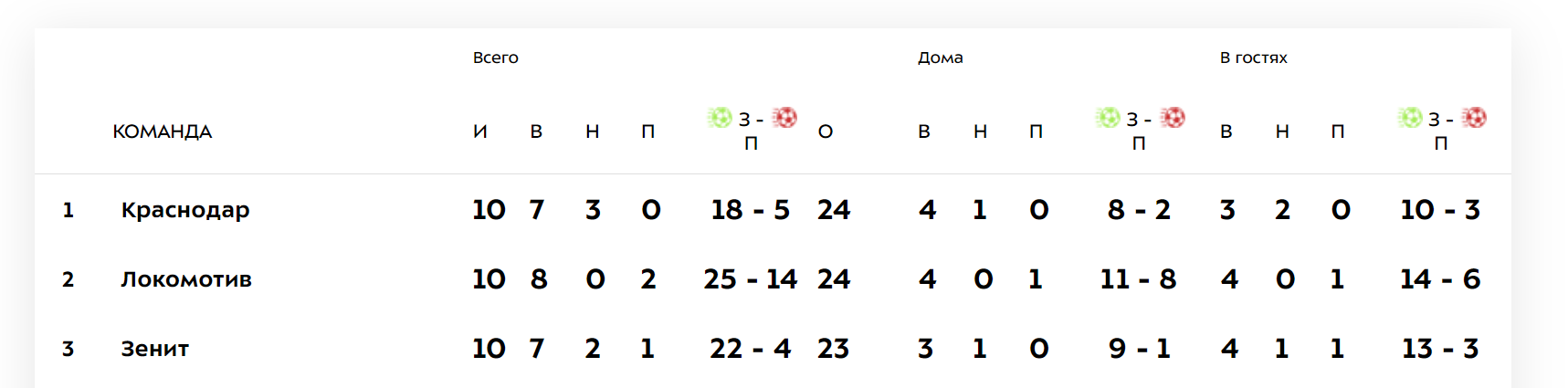Click green ball icon in Дома goals header
The width and height of the screenshot is (1568, 388).
click(1108, 118)
